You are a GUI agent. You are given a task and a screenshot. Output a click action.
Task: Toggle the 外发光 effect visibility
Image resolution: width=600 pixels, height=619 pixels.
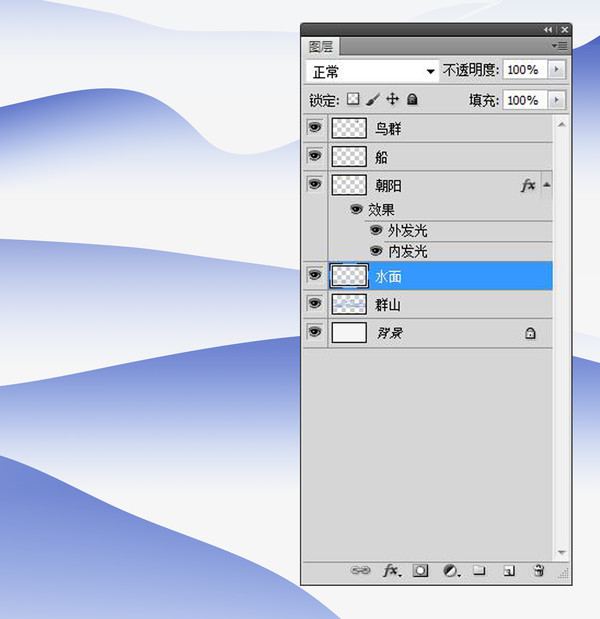click(376, 230)
